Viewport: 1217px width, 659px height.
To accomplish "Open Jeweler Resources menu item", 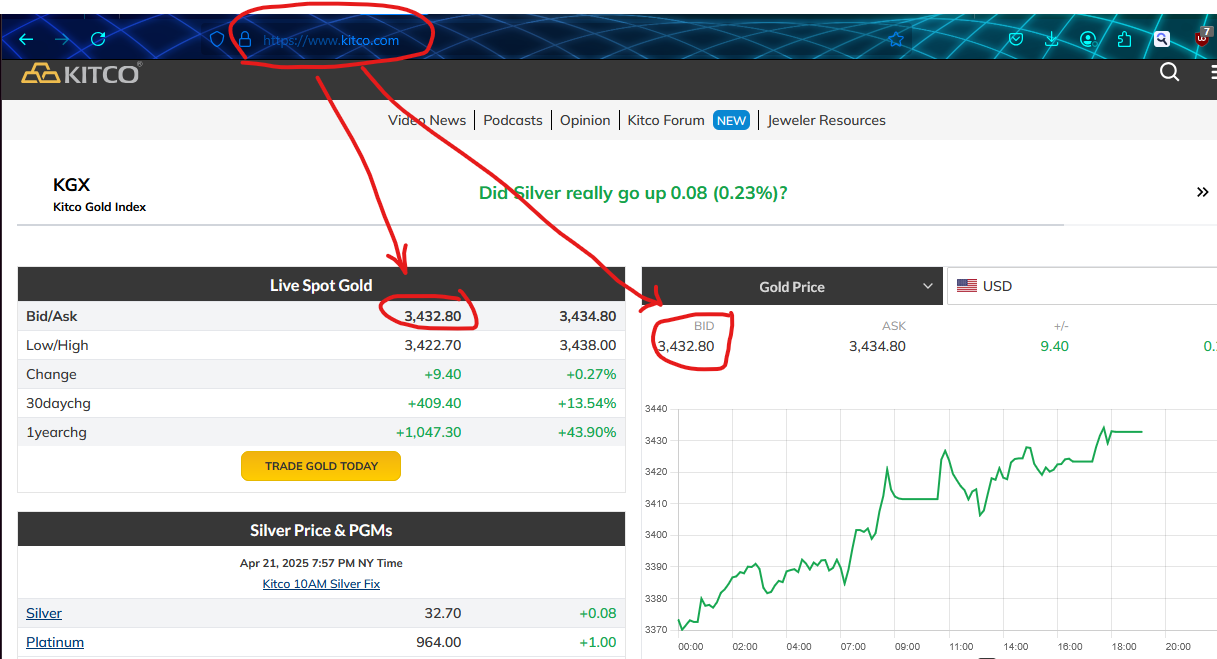I will pos(827,120).
